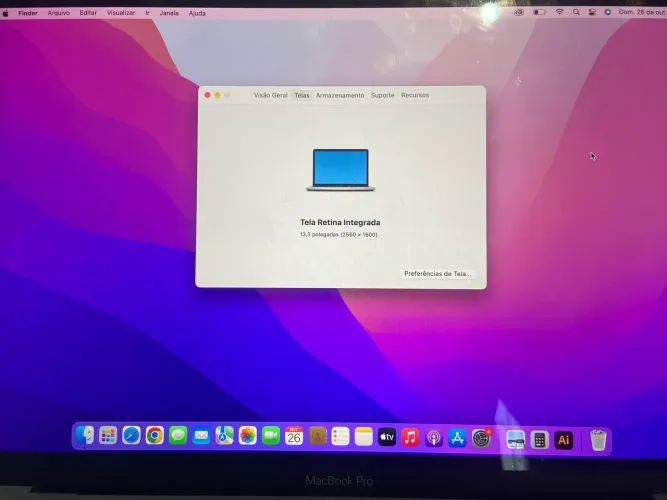Screen dimensions: 667x500
Task: Open the App Store in the Dock
Action: click(x=457, y=438)
